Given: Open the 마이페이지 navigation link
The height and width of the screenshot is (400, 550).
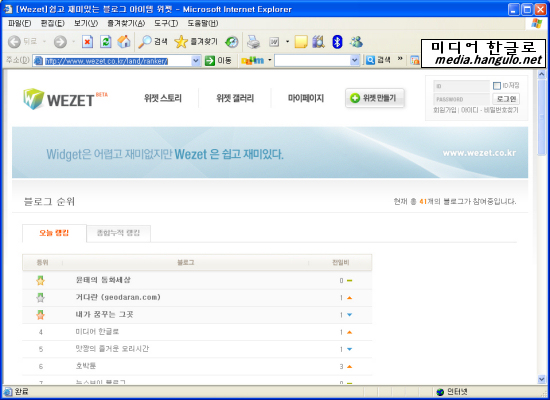Looking at the screenshot, I should click(306, 98).
